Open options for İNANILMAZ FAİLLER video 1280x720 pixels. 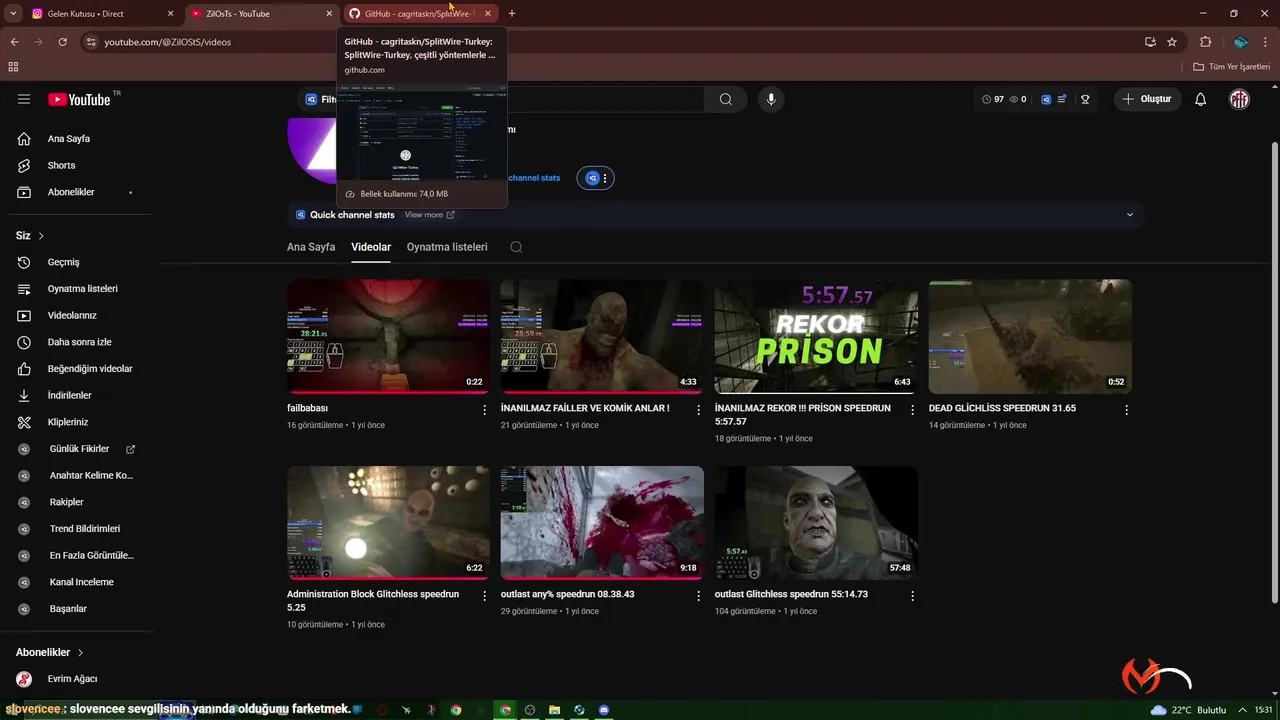pos(699,410)
